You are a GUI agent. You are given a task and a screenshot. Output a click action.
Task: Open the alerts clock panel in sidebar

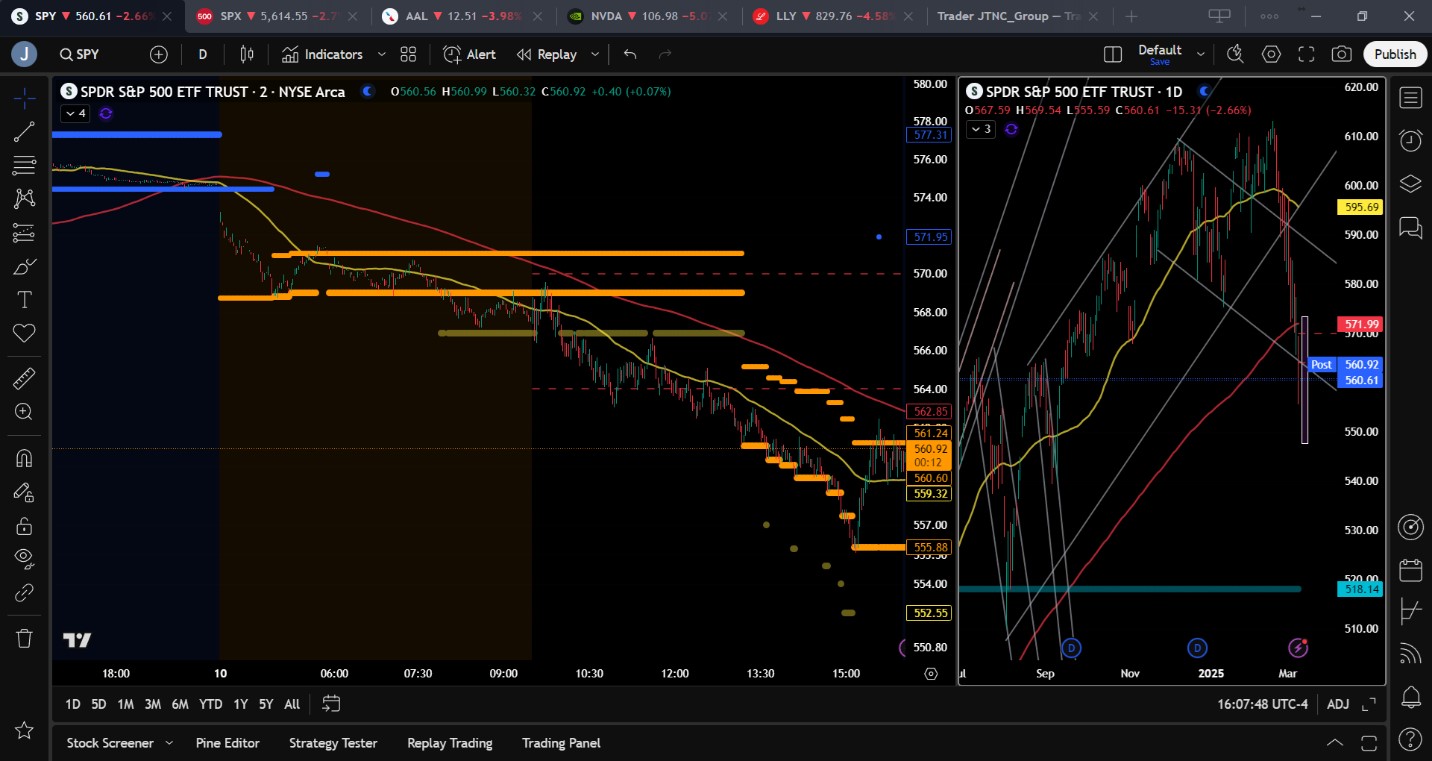(1411, 140)
